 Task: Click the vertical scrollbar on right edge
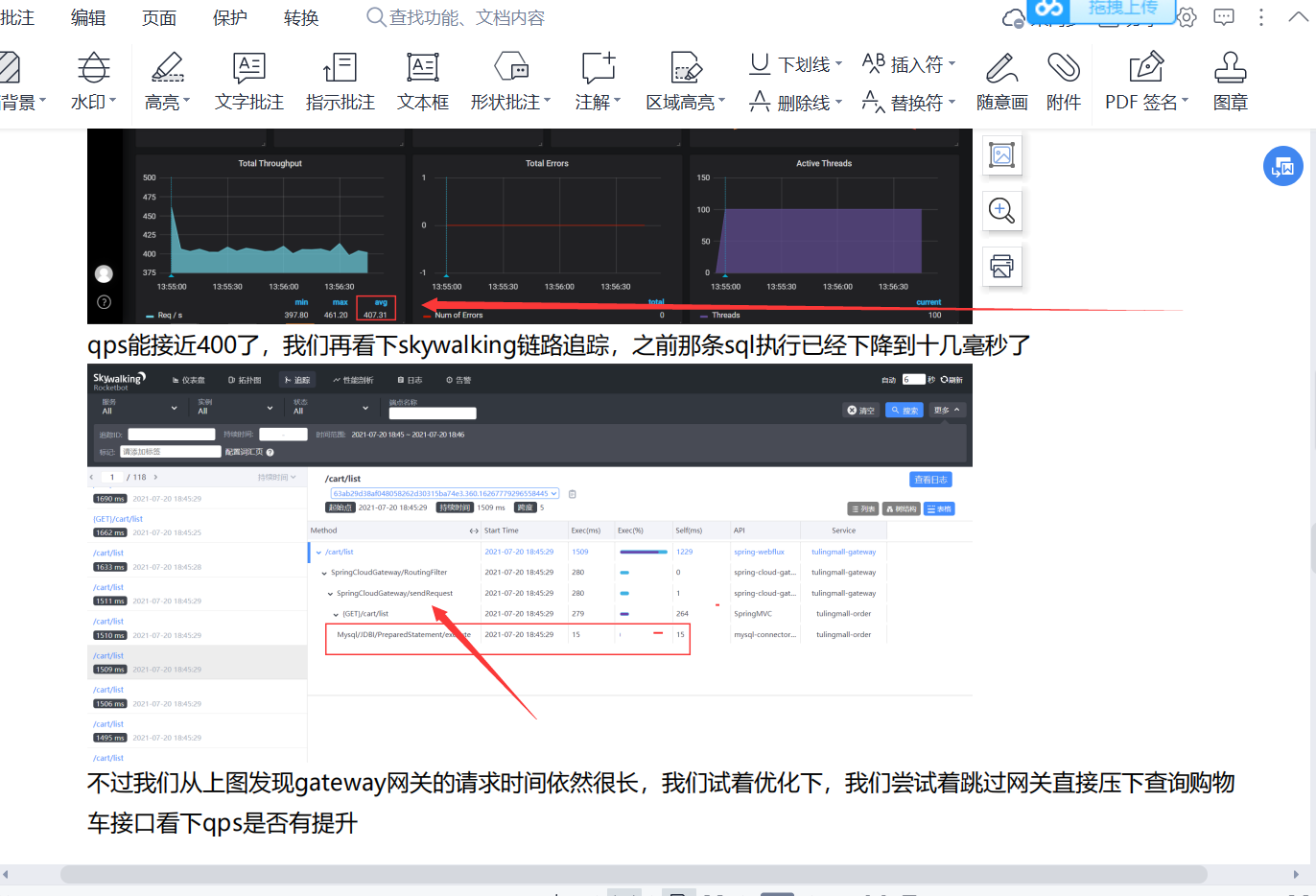click(1313, 547)
